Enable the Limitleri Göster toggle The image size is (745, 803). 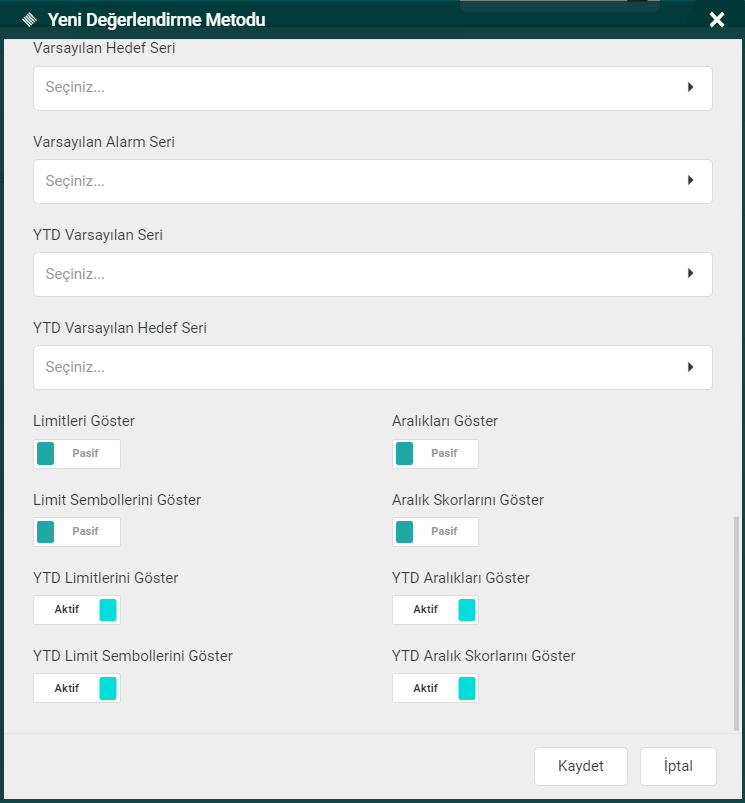77,454
